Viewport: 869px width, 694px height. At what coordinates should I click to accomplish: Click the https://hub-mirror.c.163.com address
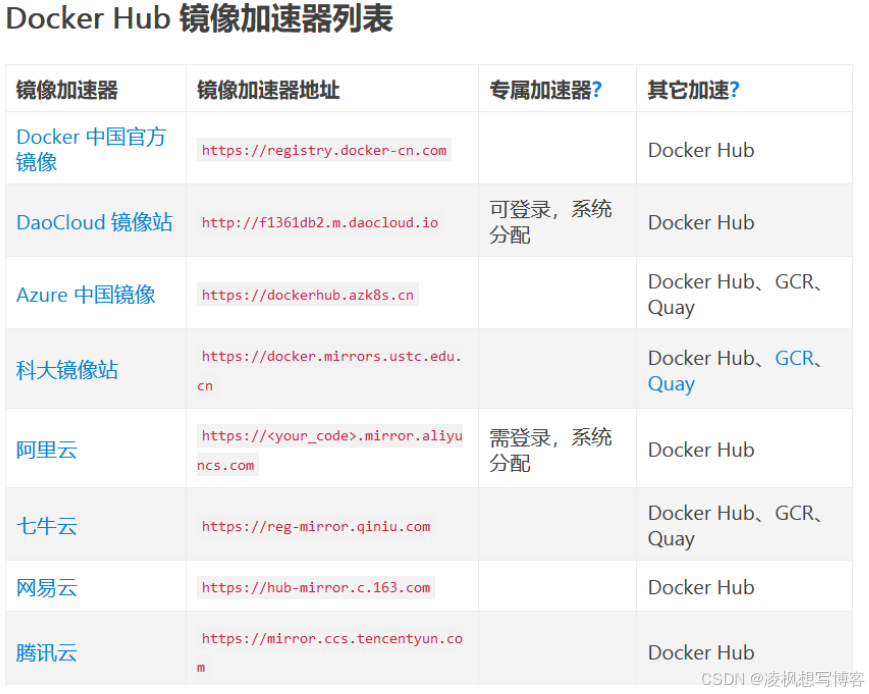[316, 588]
